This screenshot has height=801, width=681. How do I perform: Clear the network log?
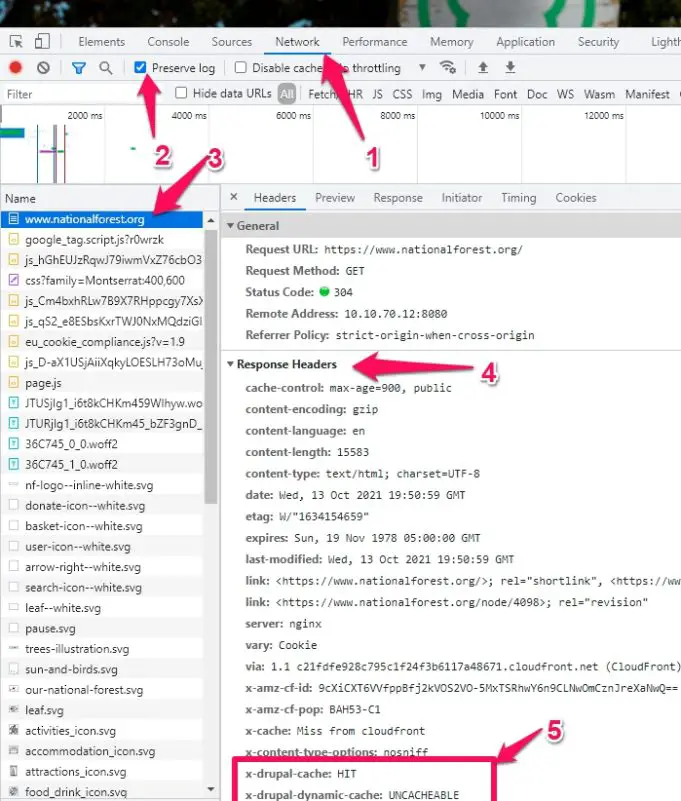click(43, 68)
